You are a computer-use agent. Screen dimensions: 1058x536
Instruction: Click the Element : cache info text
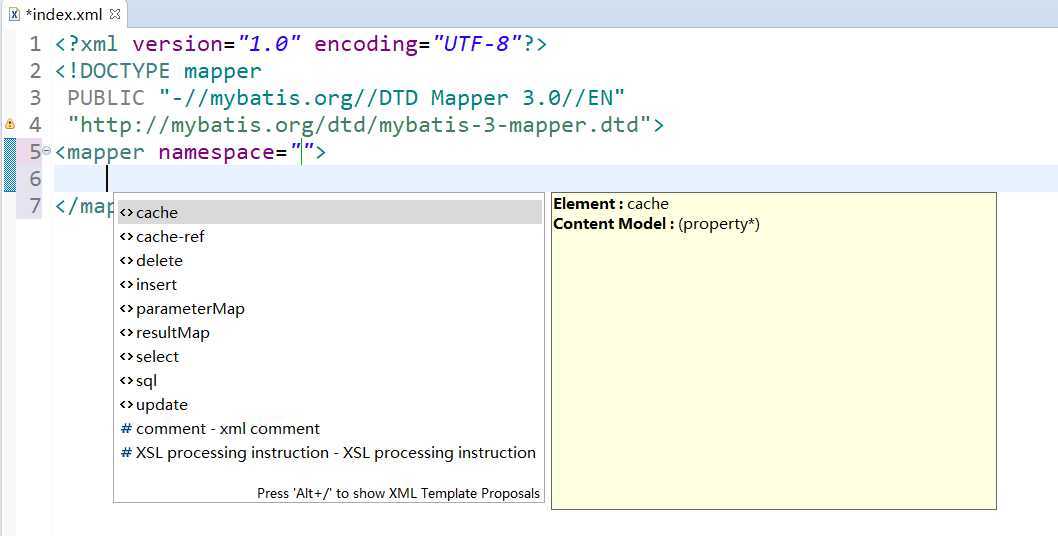pyautogui.click(x=611, y=204)
